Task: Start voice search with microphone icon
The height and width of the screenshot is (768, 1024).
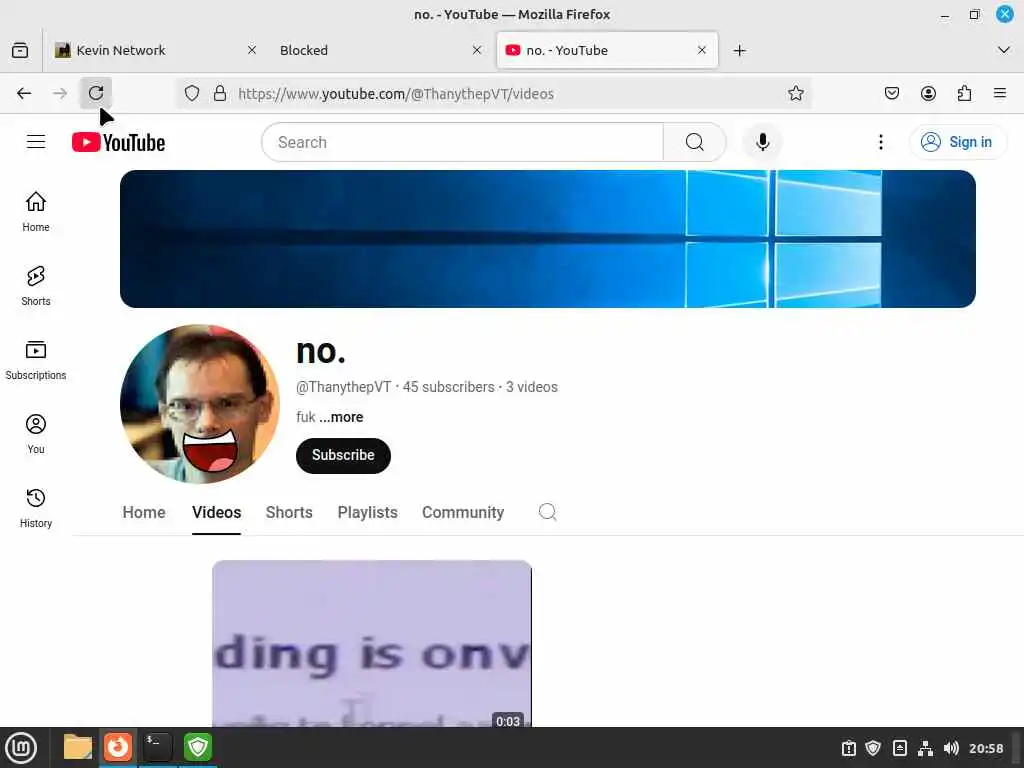Action: point(762,142)
